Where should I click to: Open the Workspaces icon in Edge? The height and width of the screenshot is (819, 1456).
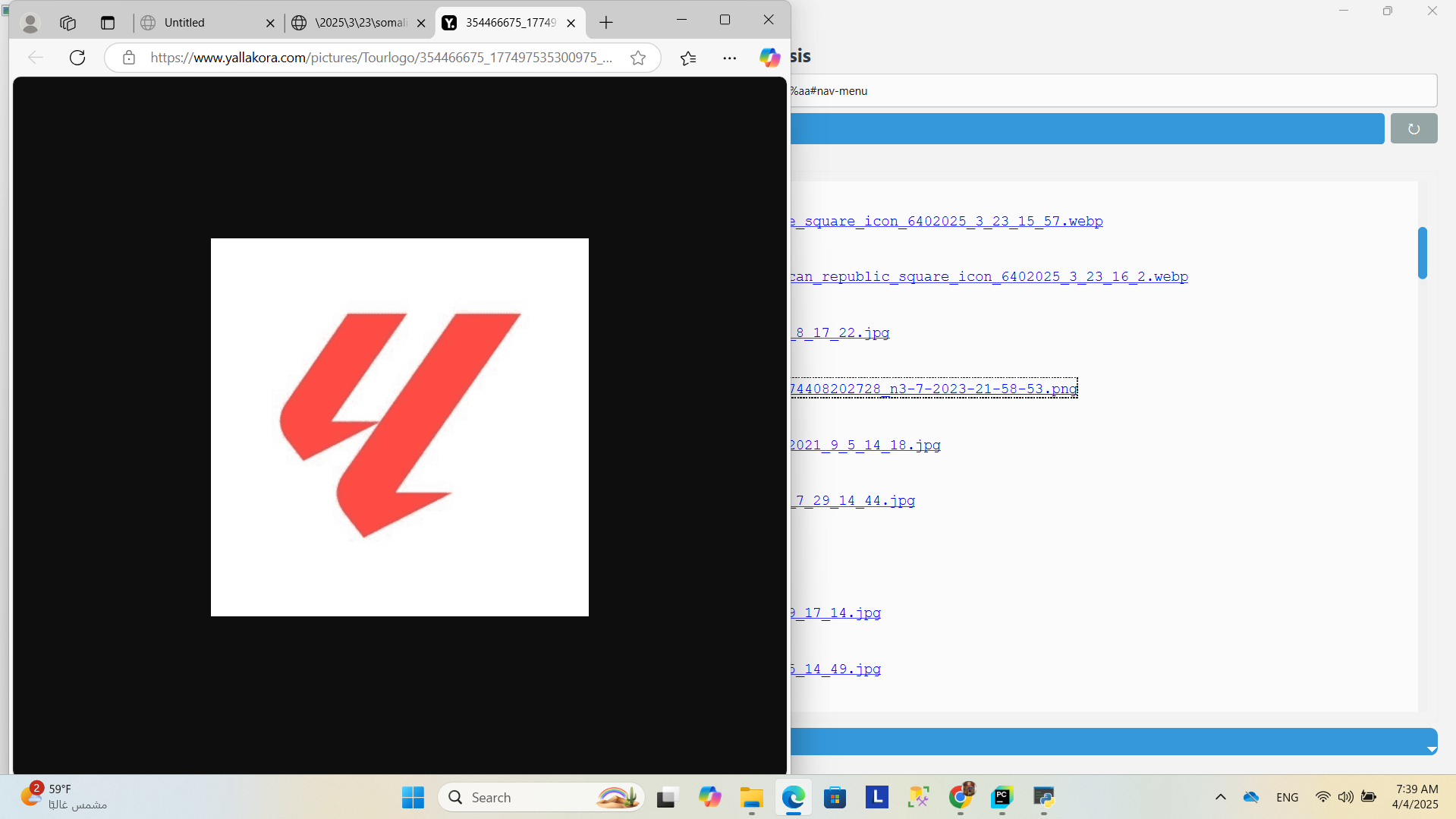click(68, 23)
